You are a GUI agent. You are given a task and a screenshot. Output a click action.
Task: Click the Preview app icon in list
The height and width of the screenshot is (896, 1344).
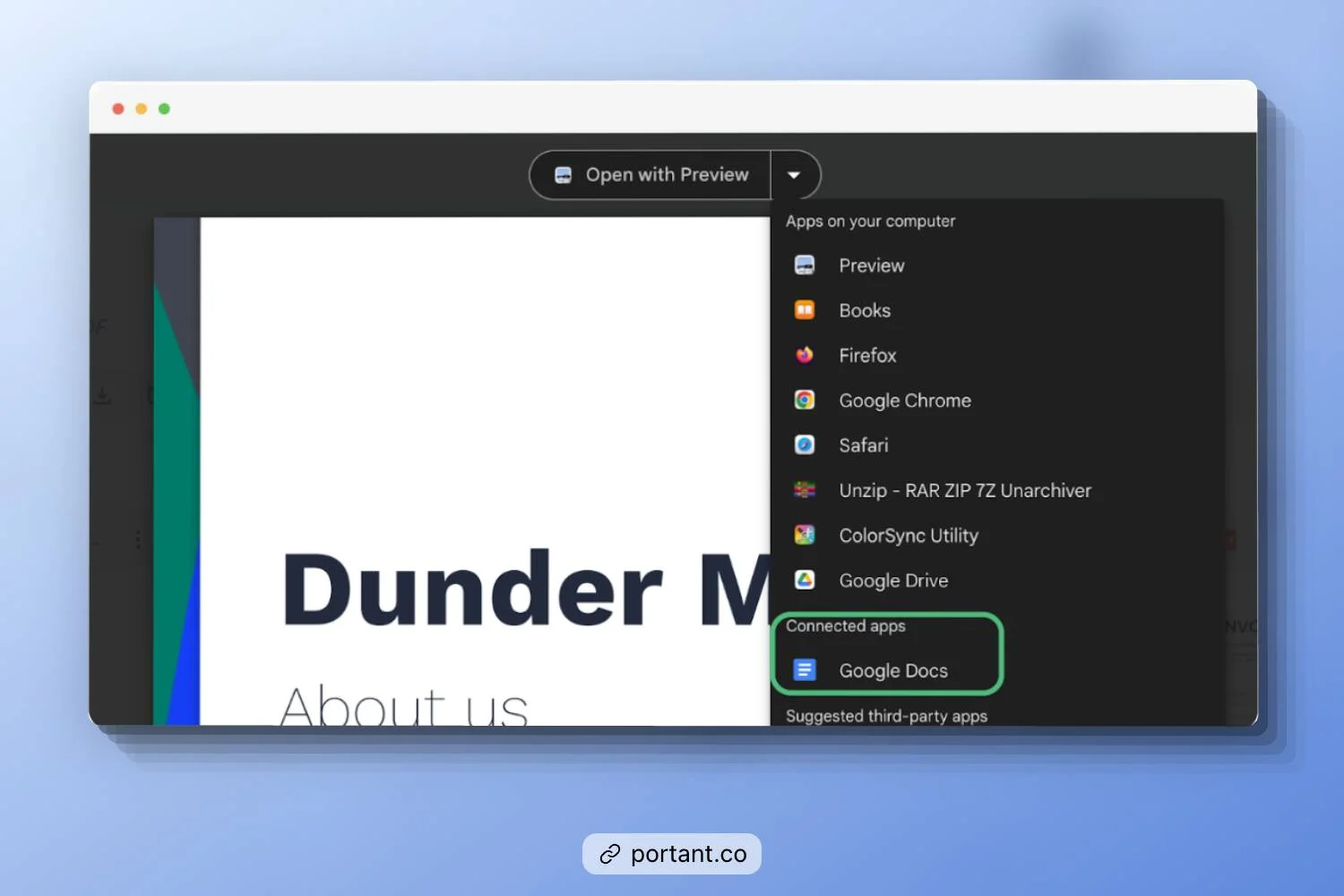(x=805, y=265)
